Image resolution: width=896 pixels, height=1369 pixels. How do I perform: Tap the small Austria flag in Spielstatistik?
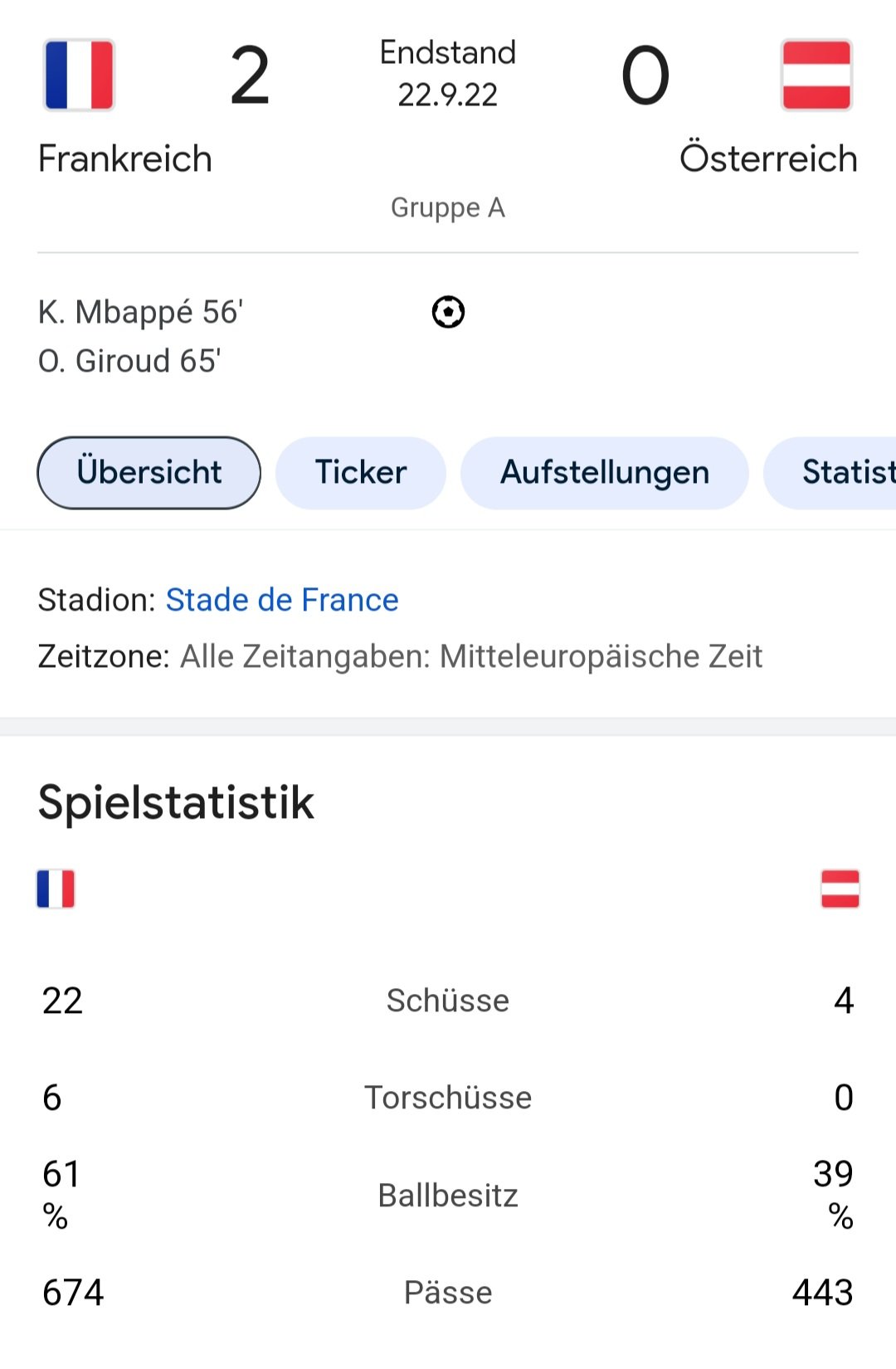[840, 889]
